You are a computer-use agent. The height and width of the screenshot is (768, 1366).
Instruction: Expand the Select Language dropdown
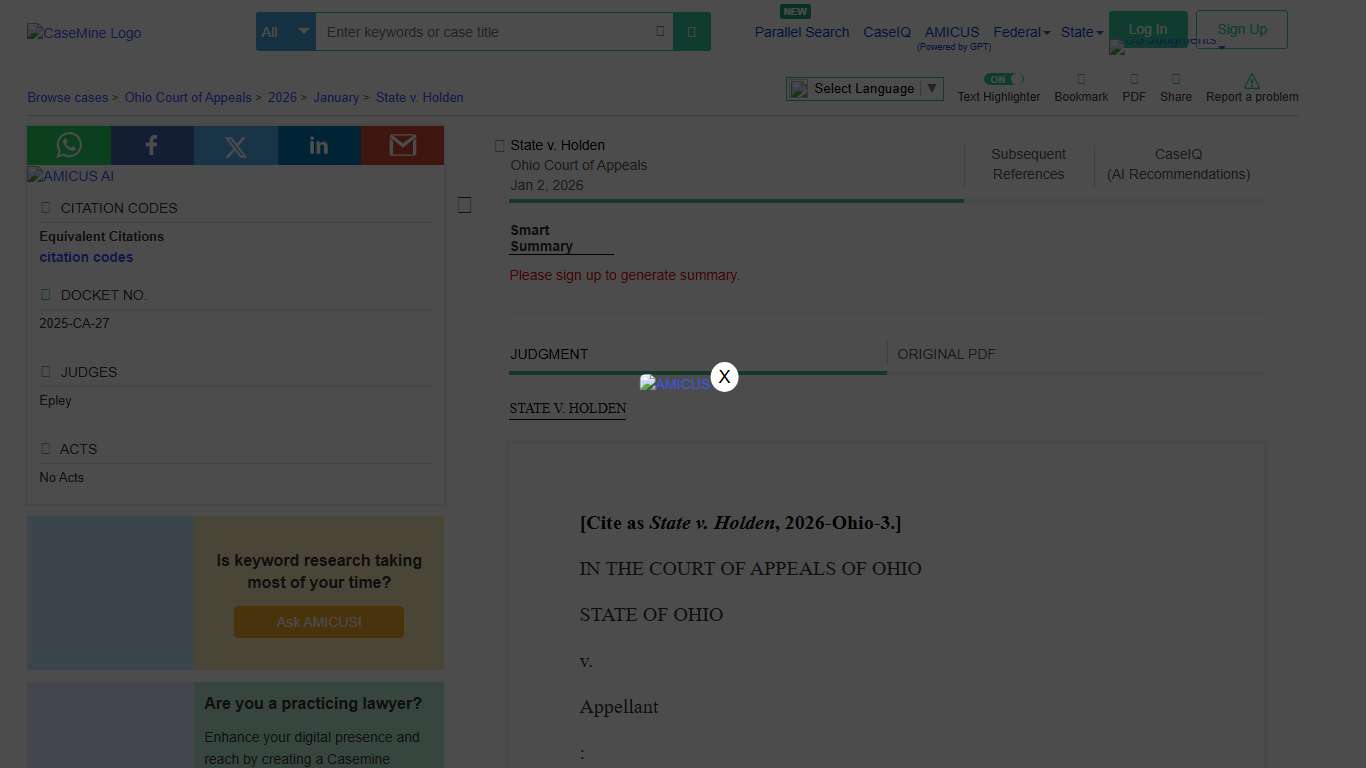pos(931,88)
